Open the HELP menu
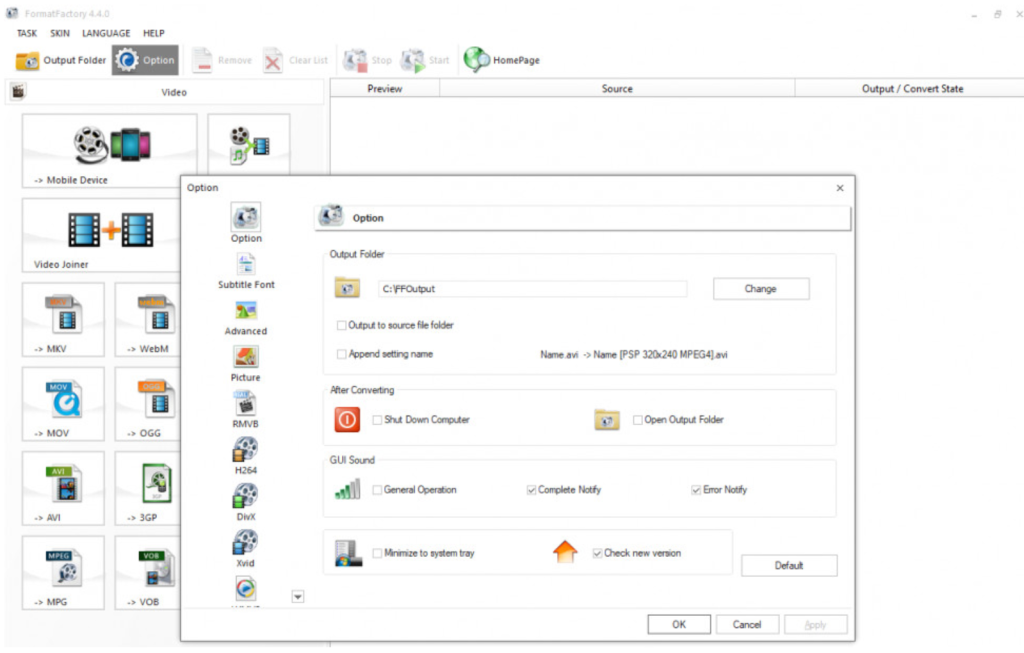Viewport: 1024px width, 653px height. (154, 33)
